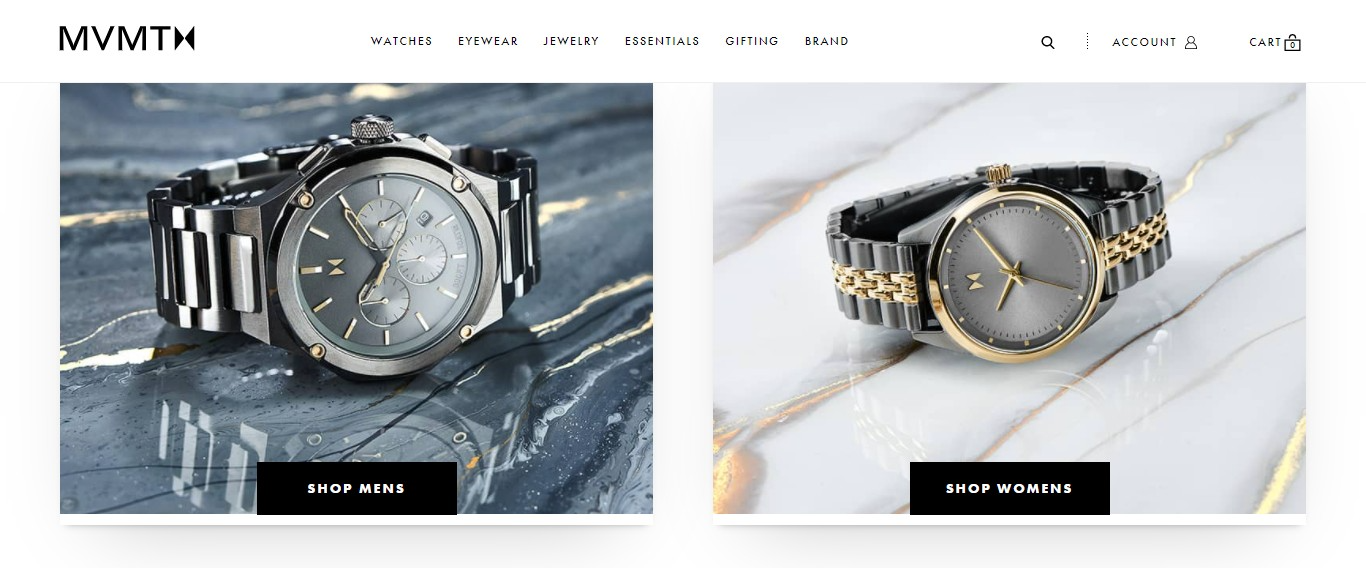The width and height of the screenshot is (1366, 568).
Task: Open the shopping bag cart icon
Action: pyautogui.click(x=1292, y=42)
